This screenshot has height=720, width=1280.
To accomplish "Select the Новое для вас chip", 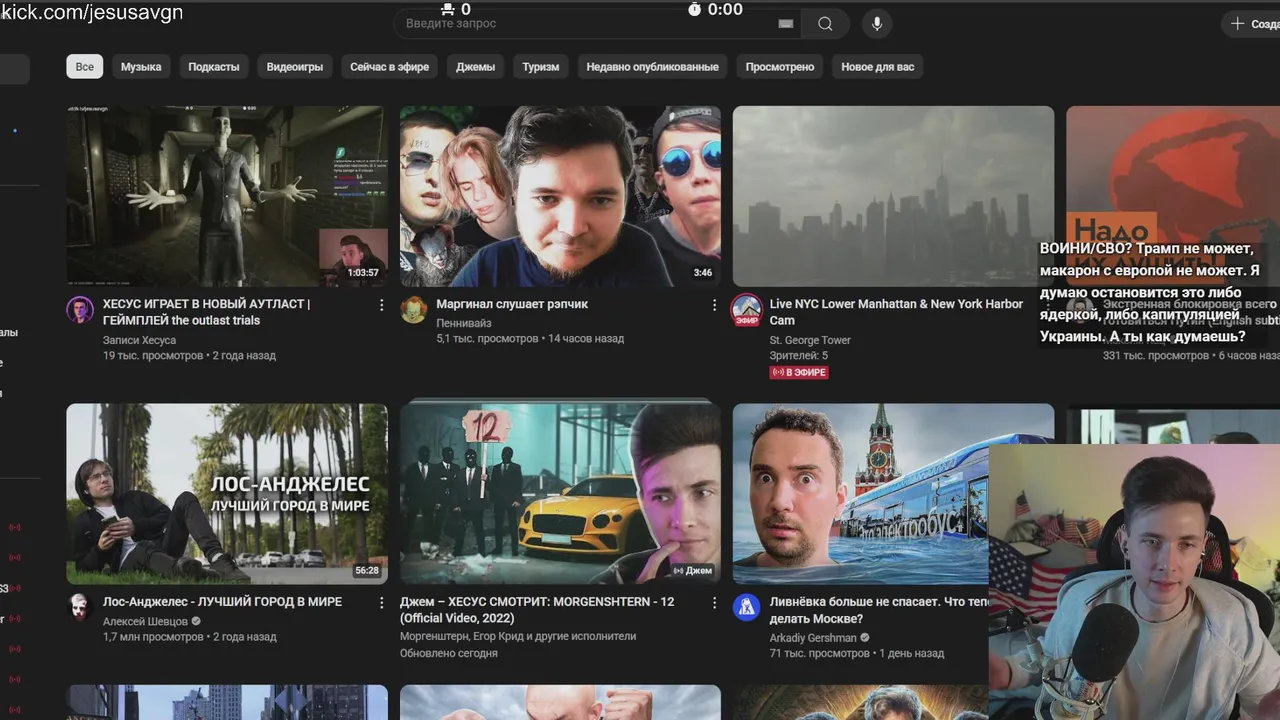I will [x=878, y=67].
